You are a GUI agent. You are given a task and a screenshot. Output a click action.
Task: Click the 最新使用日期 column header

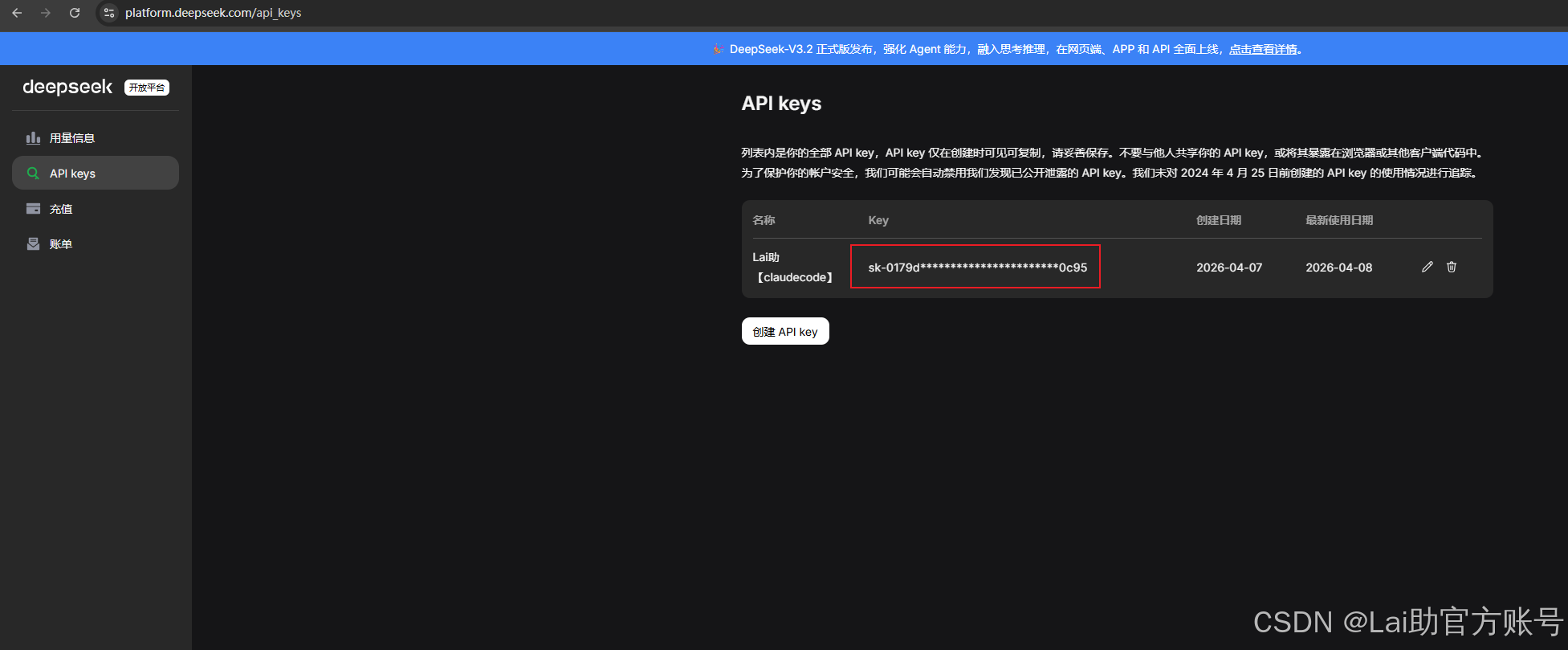[1339, 220]
